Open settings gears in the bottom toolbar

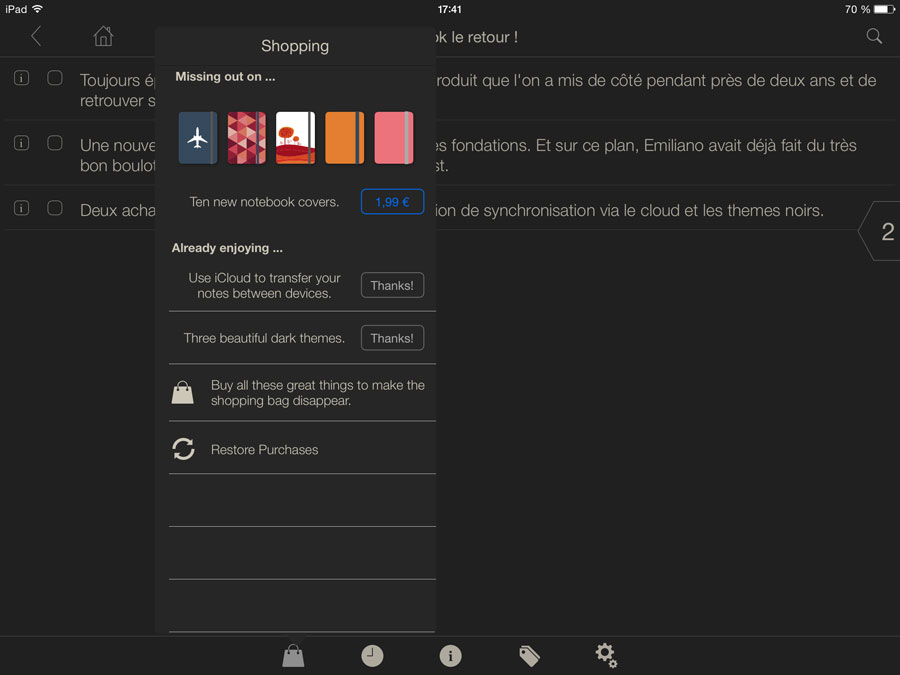606,655
